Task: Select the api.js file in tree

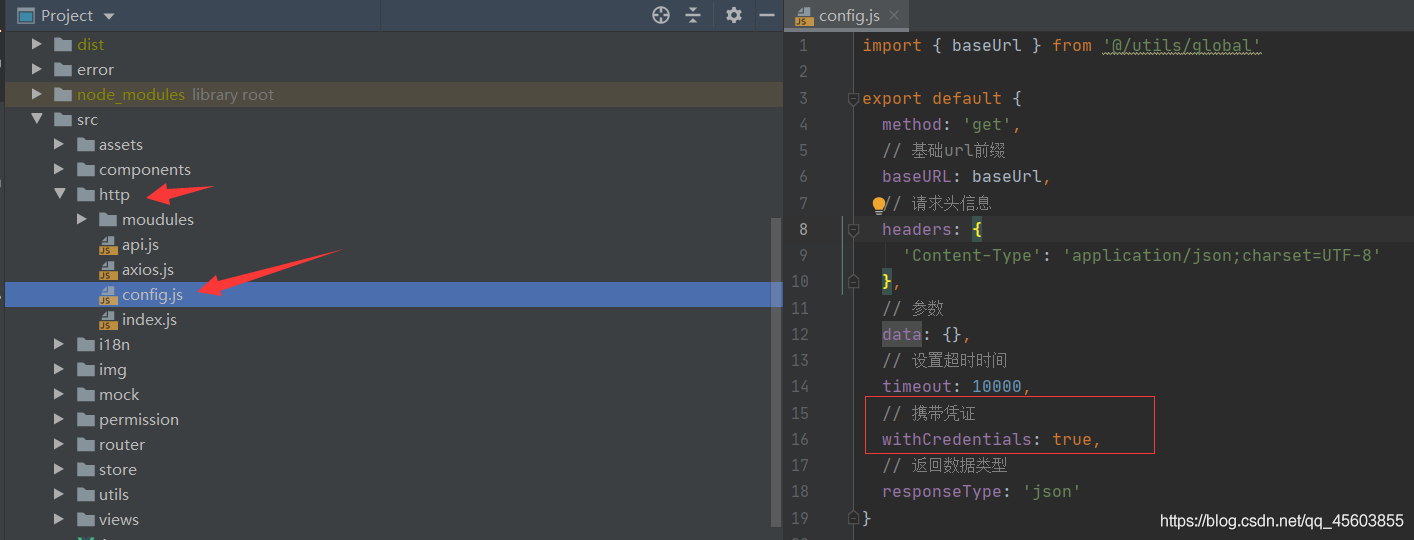Action: (140, 245)
